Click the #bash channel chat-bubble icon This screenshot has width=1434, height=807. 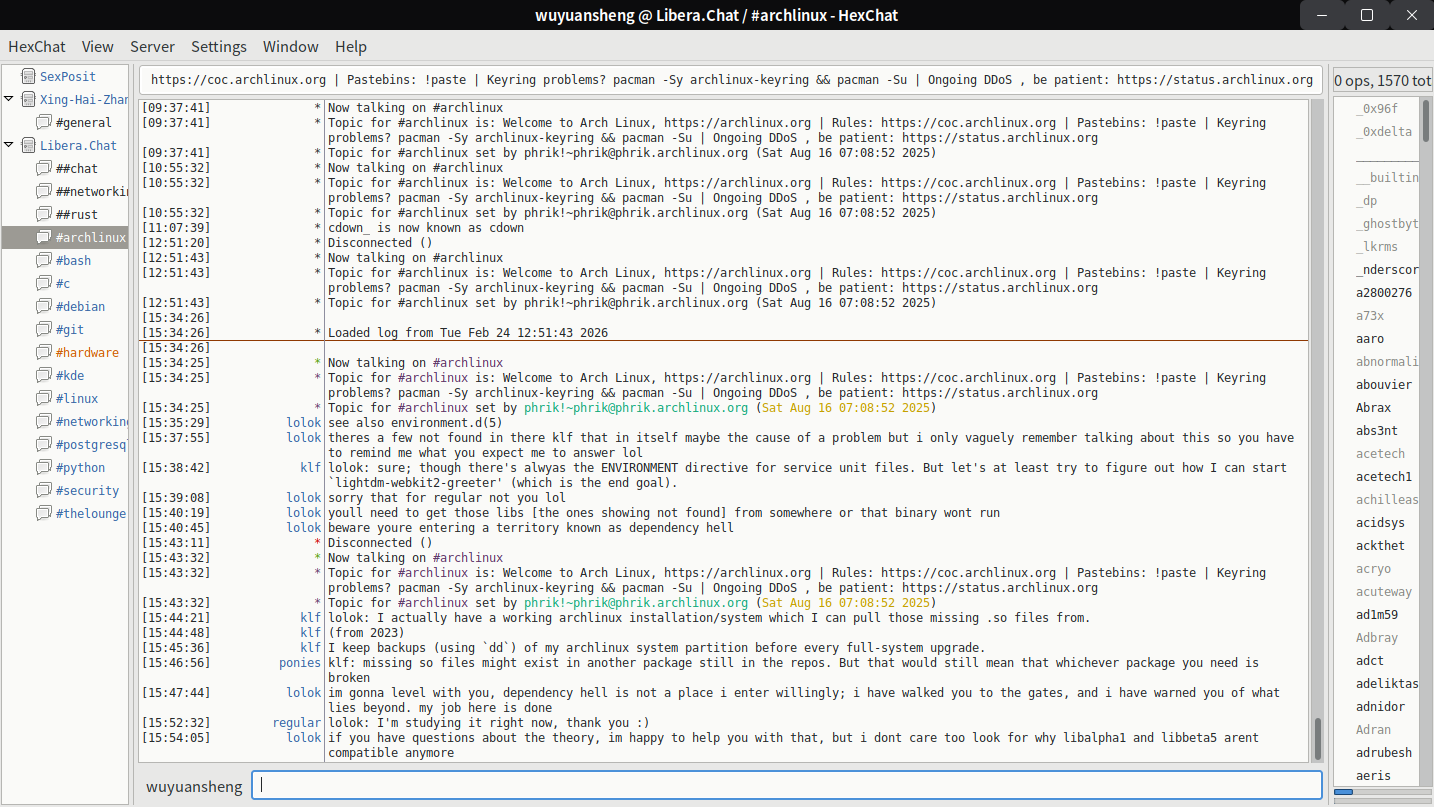click(44, 260)
